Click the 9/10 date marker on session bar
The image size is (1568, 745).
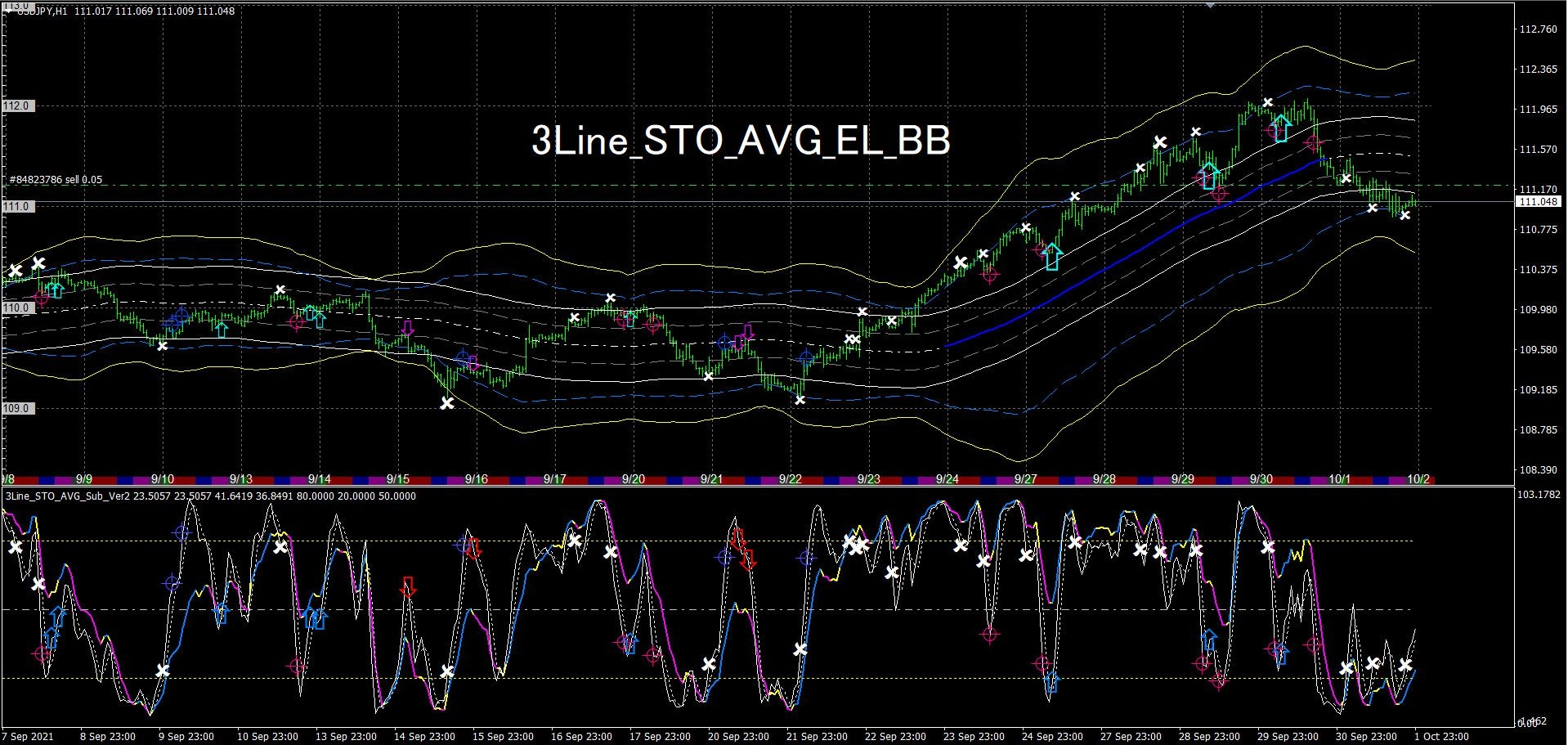click(163, 479)
